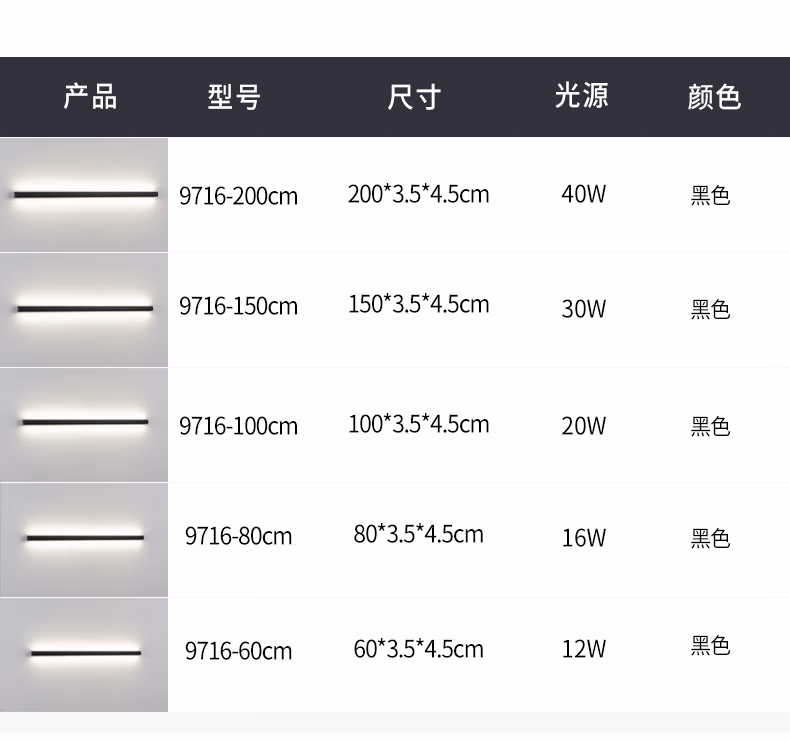
Task: Click model 9716-60cm text
Action: (238, 651)
